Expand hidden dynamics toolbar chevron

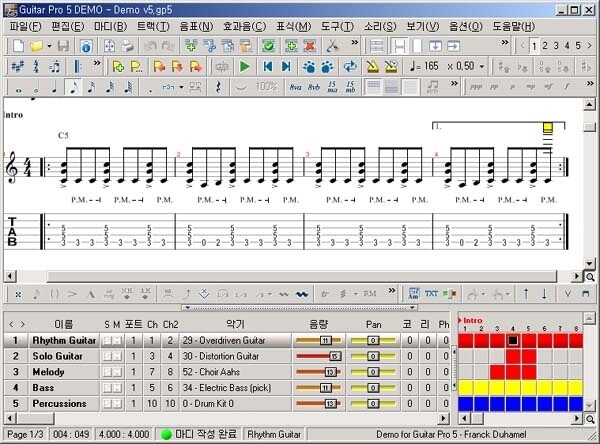coord(590,83)
